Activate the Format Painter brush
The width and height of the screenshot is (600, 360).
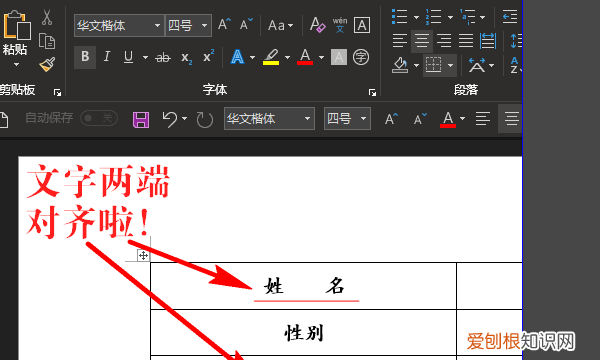coord(47,65)
